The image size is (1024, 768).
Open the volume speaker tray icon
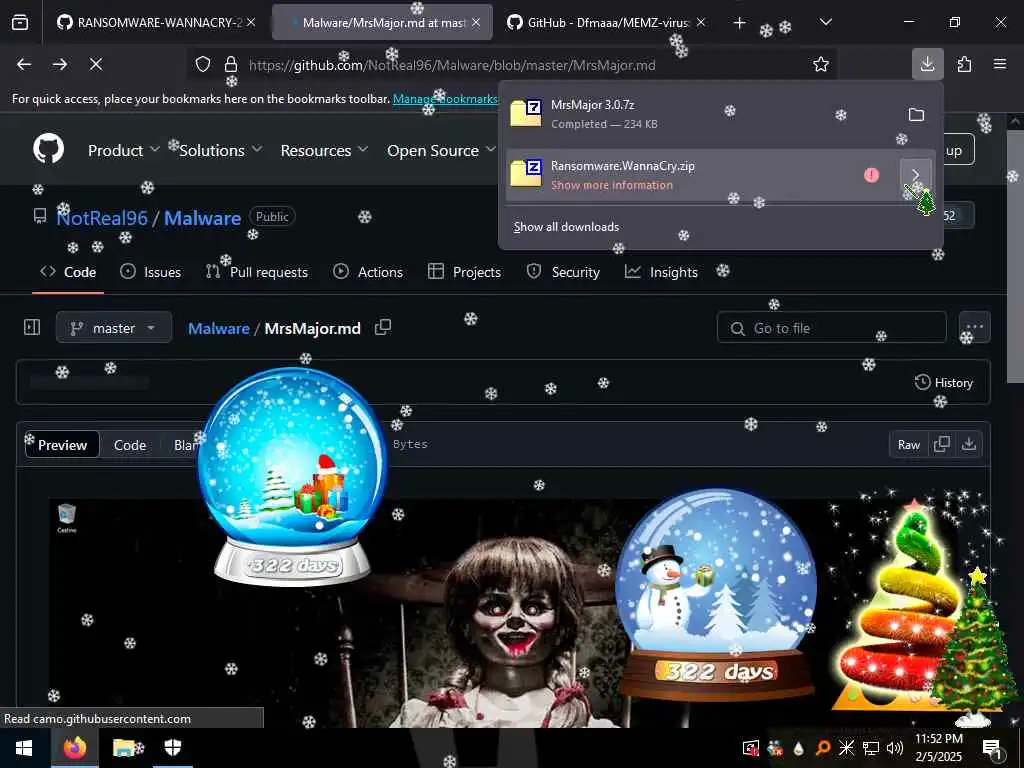pos(895,748)
